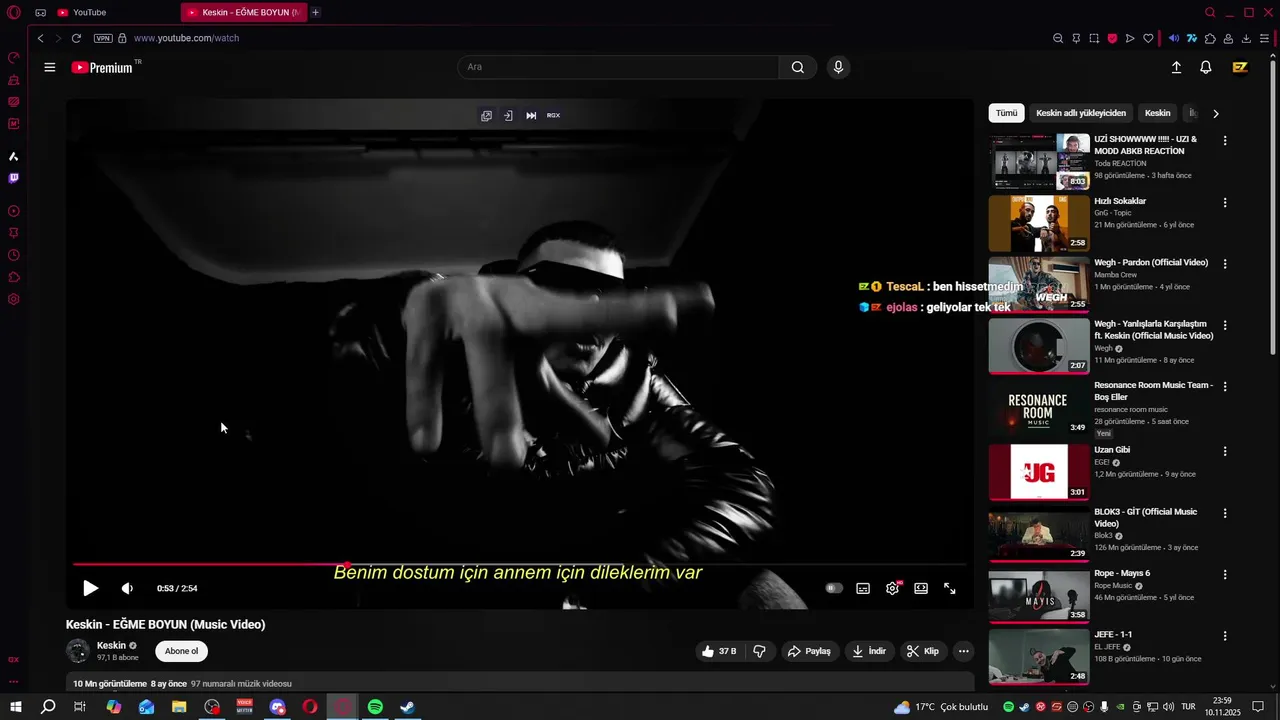Click the İndir download button

point(868,651)
